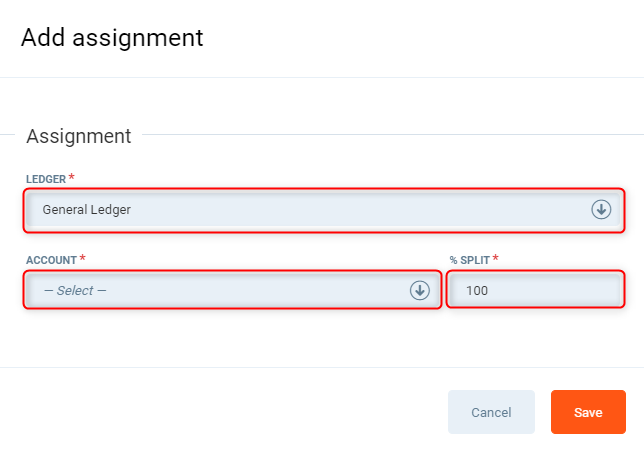Click the red asterisk beside LEDGER
The height and width of the screenshot is (458, 644).
point(72,178)
